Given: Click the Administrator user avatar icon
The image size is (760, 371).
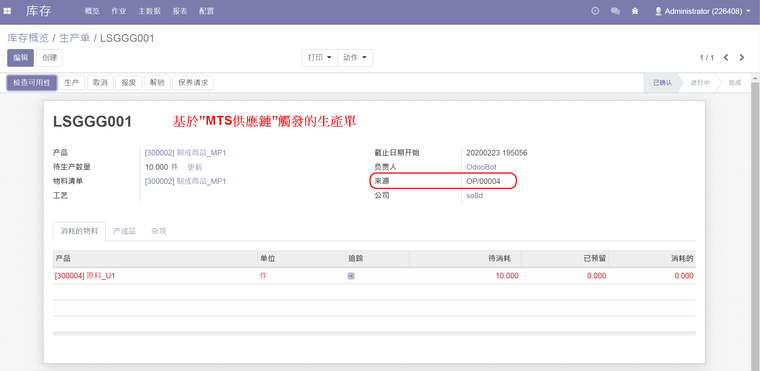Looking at the screenshot, I should pyautogui.click(x=658, y=11).
